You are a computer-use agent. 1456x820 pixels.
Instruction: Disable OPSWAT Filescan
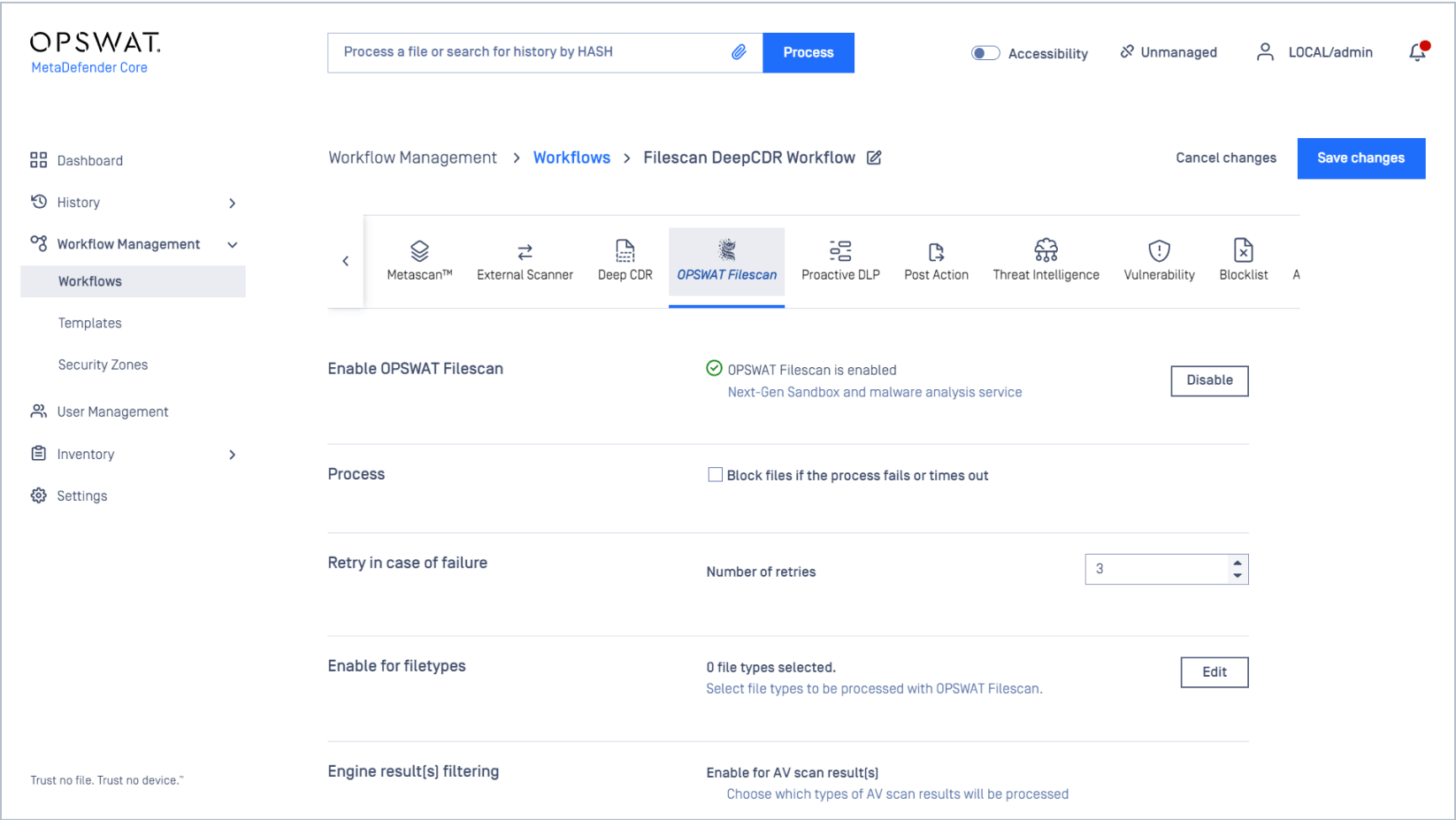coord(1209,380)
